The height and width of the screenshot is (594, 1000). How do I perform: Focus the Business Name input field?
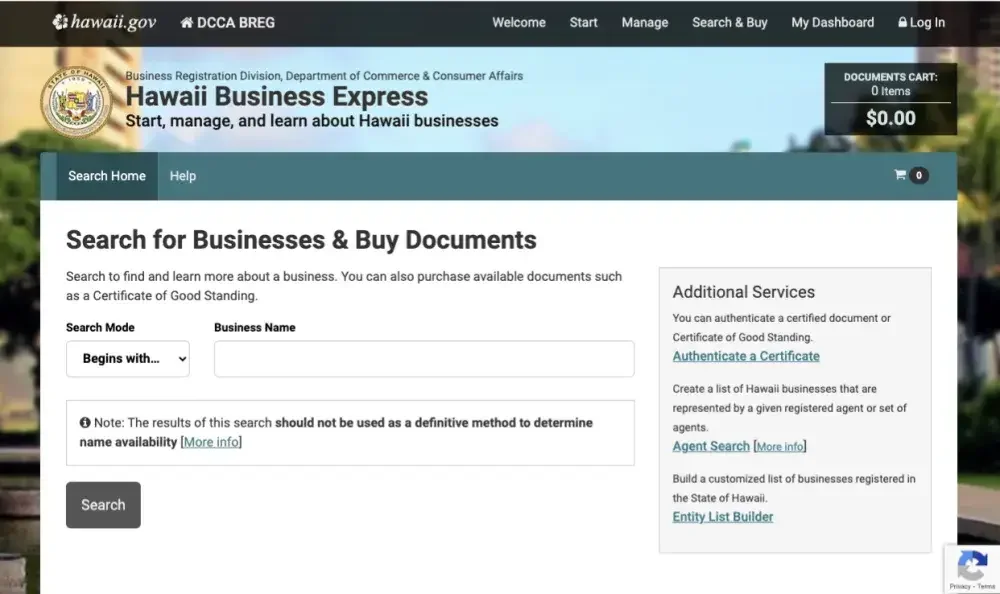pyautogui.click(x=424, y=359)
